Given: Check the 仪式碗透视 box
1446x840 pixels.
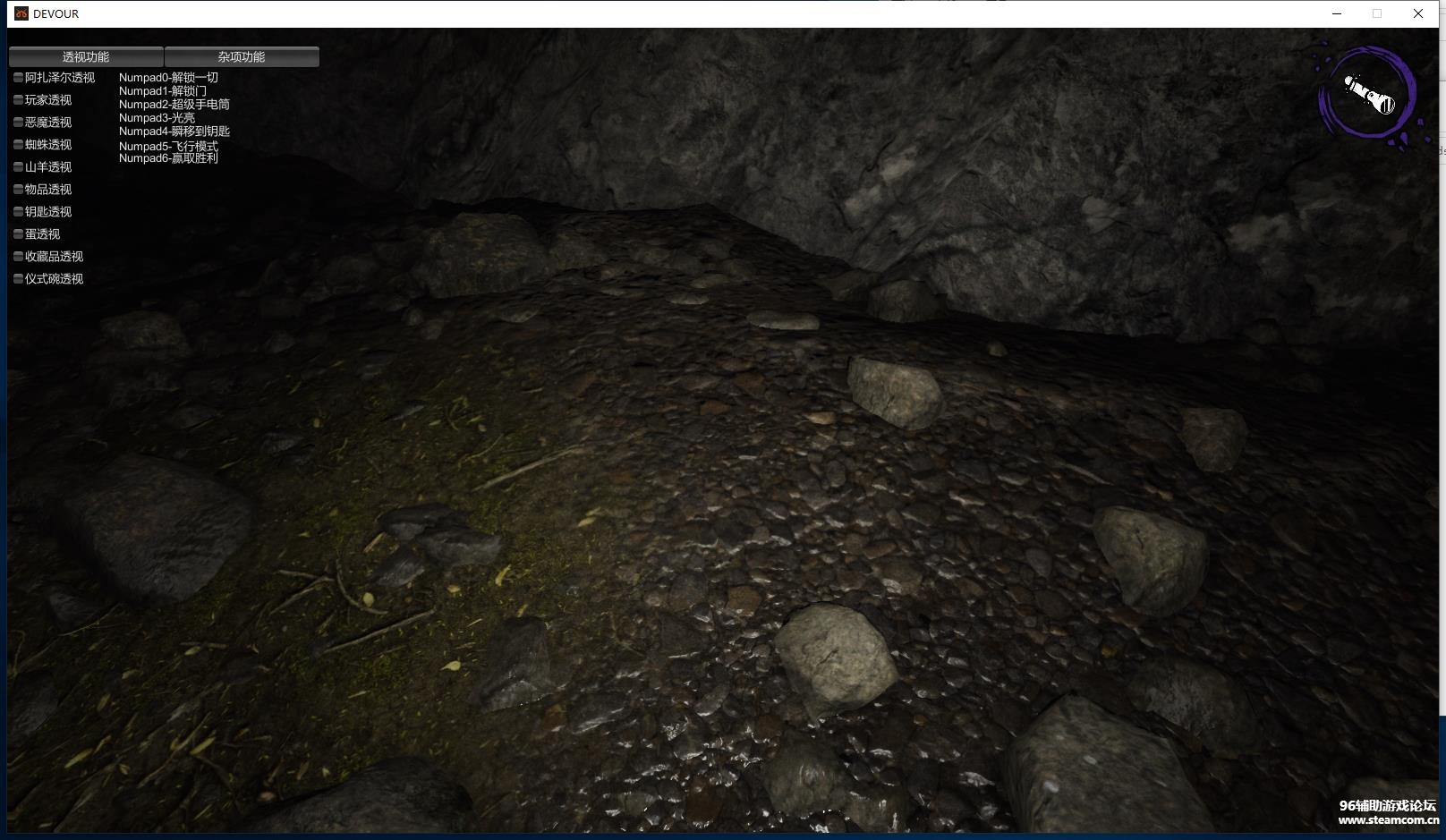Looking at the screenshot, I should (x=18, y=279).
